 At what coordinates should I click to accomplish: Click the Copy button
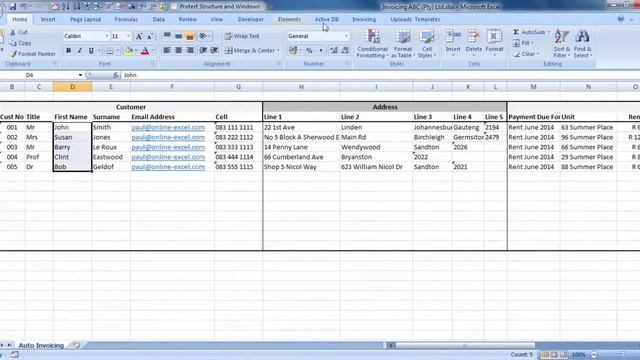[x=20, y=43]
